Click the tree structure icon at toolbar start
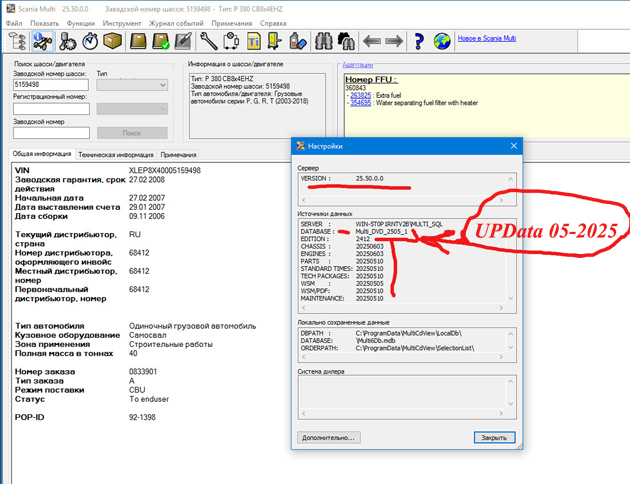630x484 pixels. click(17, 41)
